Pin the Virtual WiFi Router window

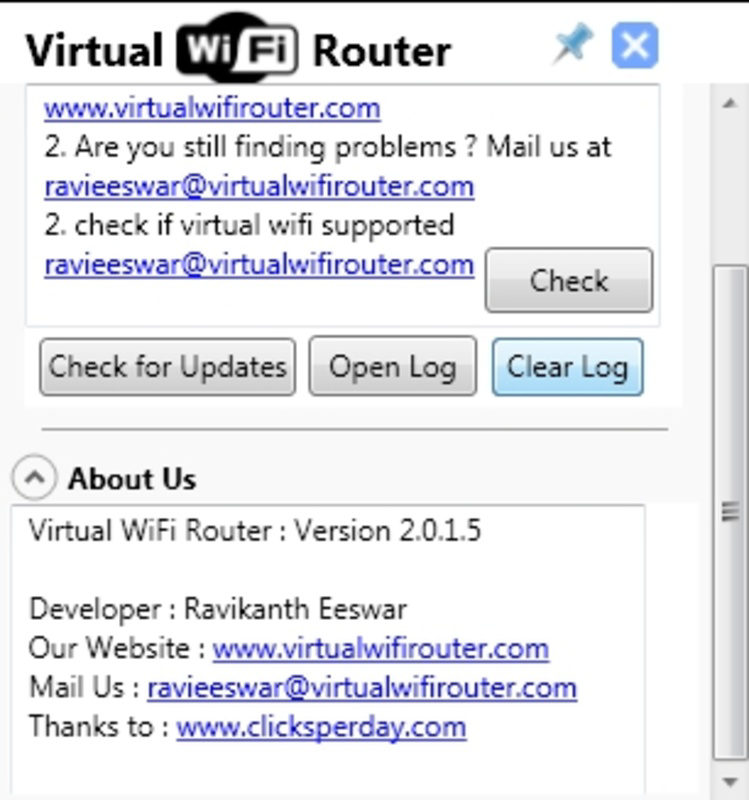point(573,44)
